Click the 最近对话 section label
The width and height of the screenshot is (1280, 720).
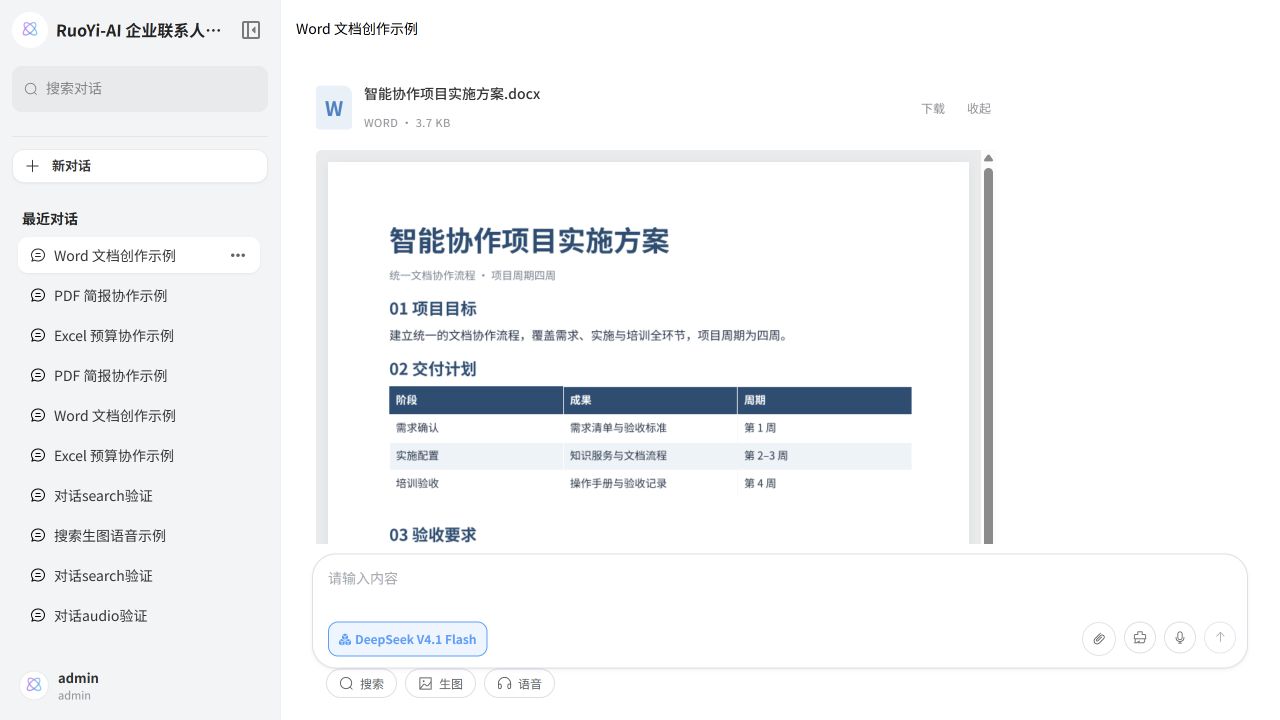[x=50, y=219]
